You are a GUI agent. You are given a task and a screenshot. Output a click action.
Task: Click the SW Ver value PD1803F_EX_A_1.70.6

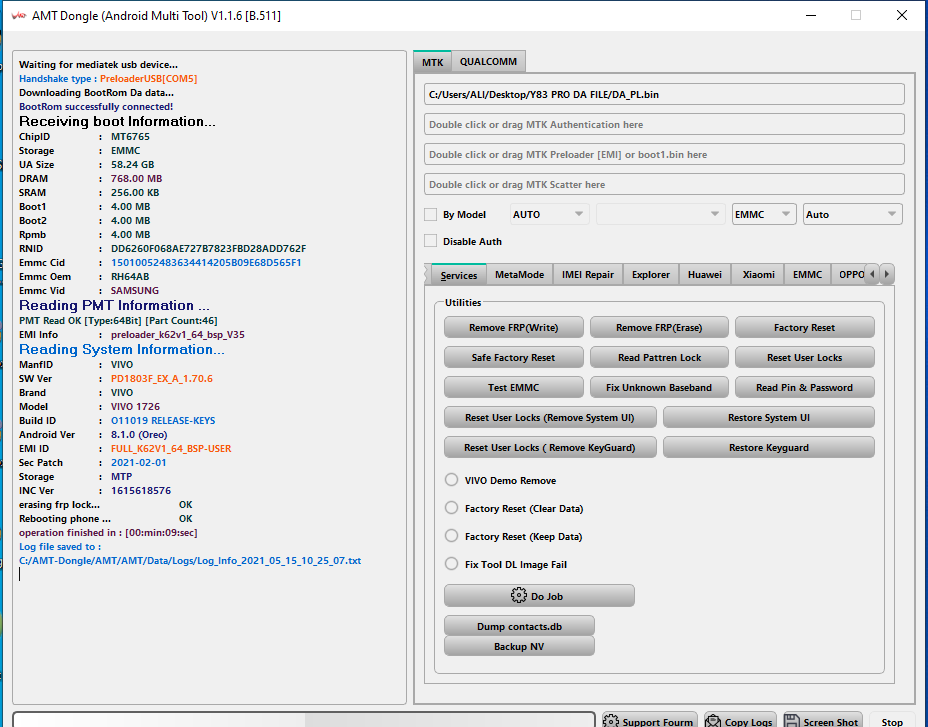point(162,378)
